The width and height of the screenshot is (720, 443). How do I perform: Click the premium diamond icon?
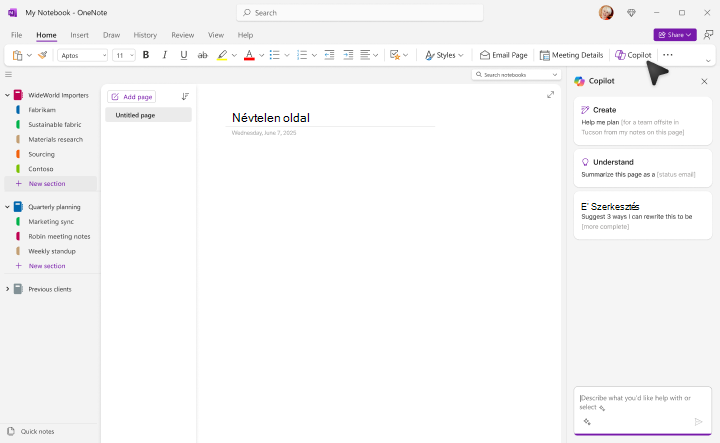(x=631, y=13)
